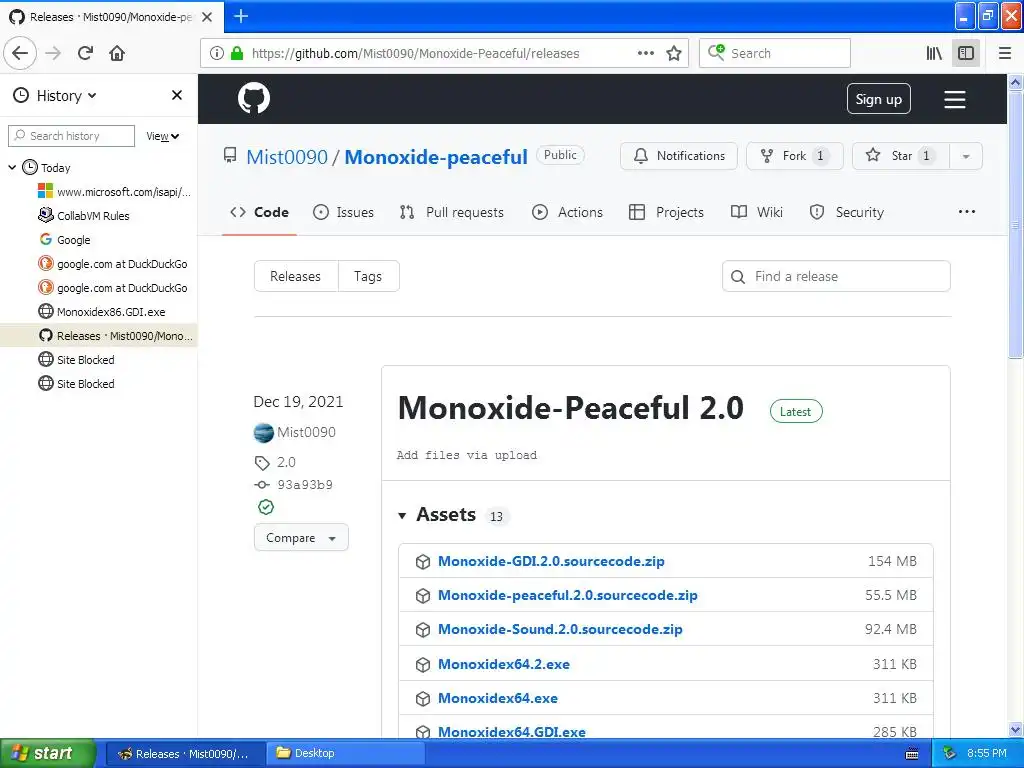Open the Windows start menu
The width and height of the screenshot is (1024, 768).
point(47,753)
